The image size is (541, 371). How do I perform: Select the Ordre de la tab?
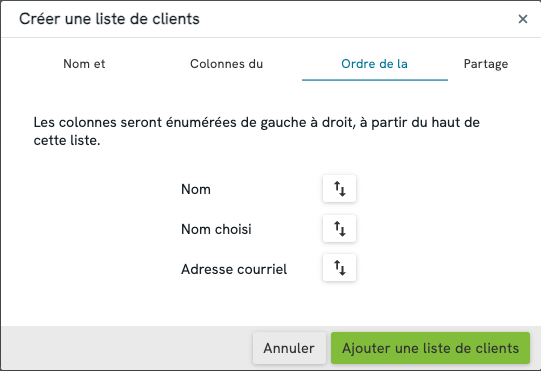click(x=374, y=64)
